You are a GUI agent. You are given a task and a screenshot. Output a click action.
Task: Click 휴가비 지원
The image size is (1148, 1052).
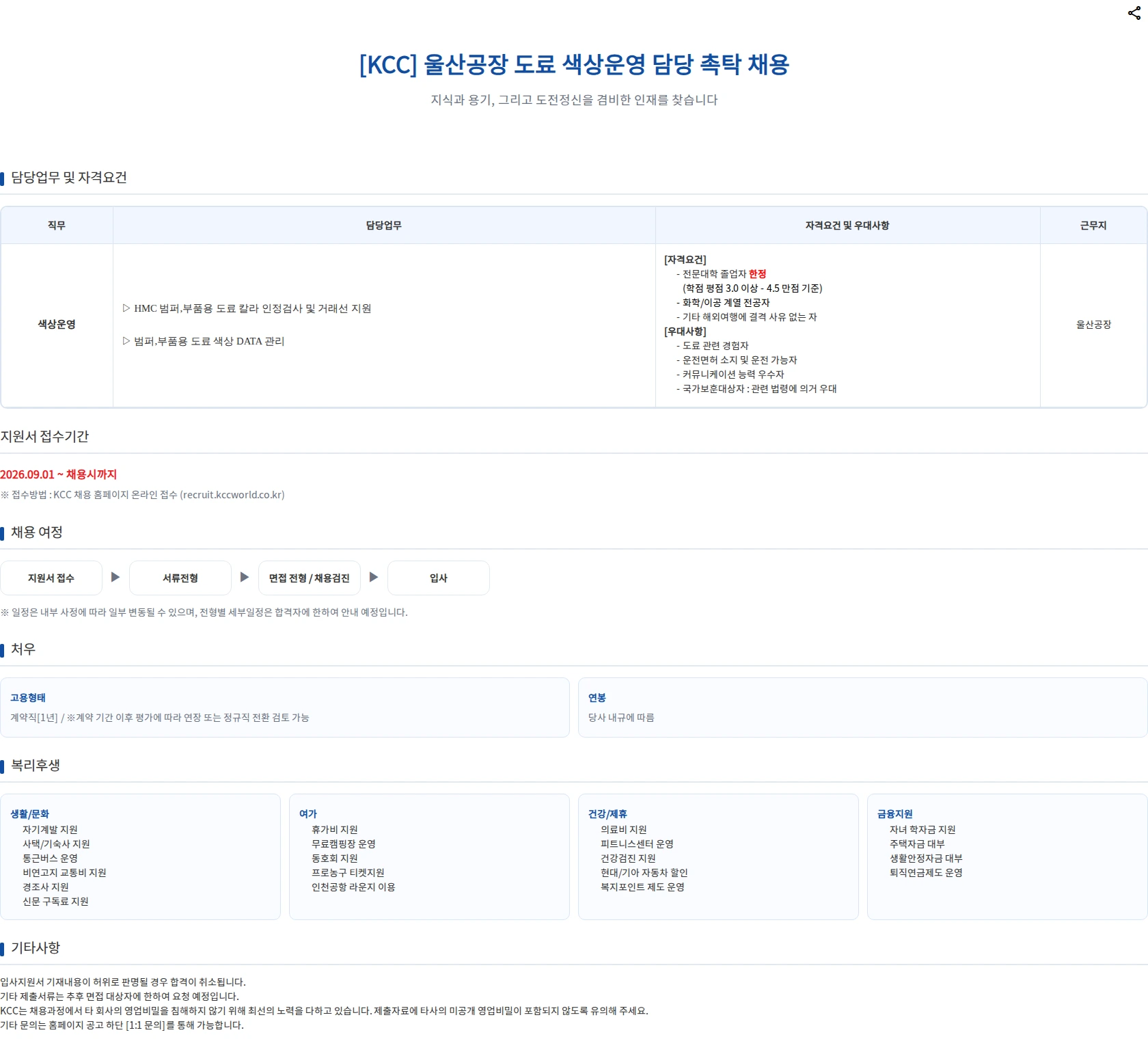(335, 830)
